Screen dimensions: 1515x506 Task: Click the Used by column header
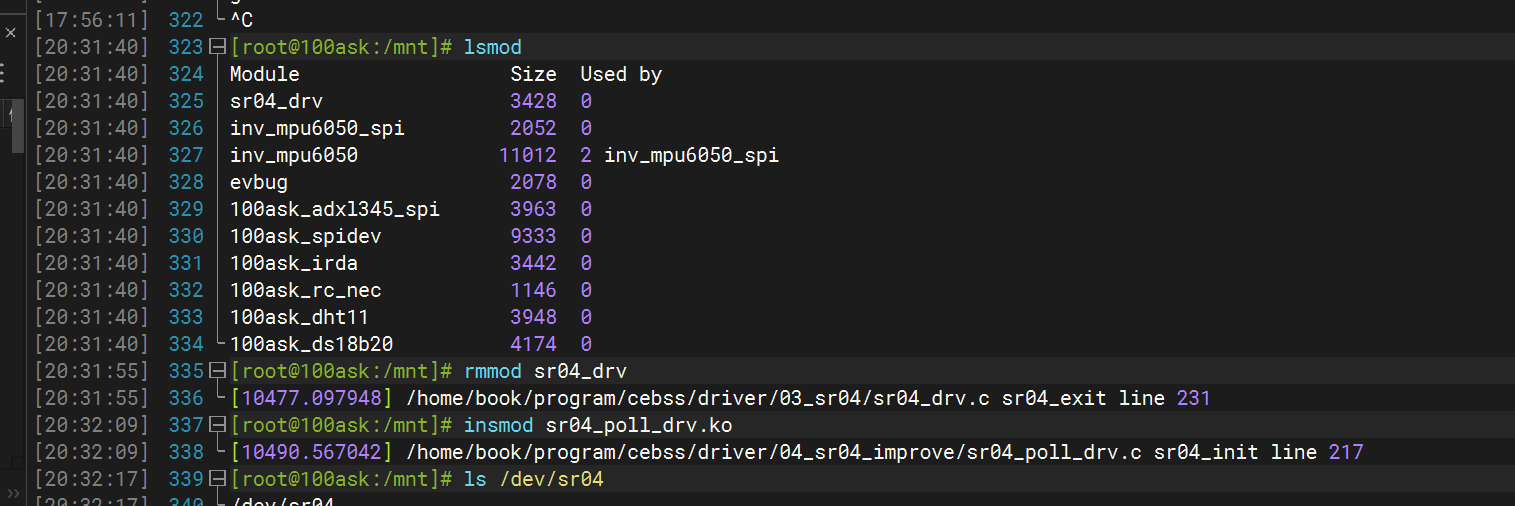pos(621,74)
